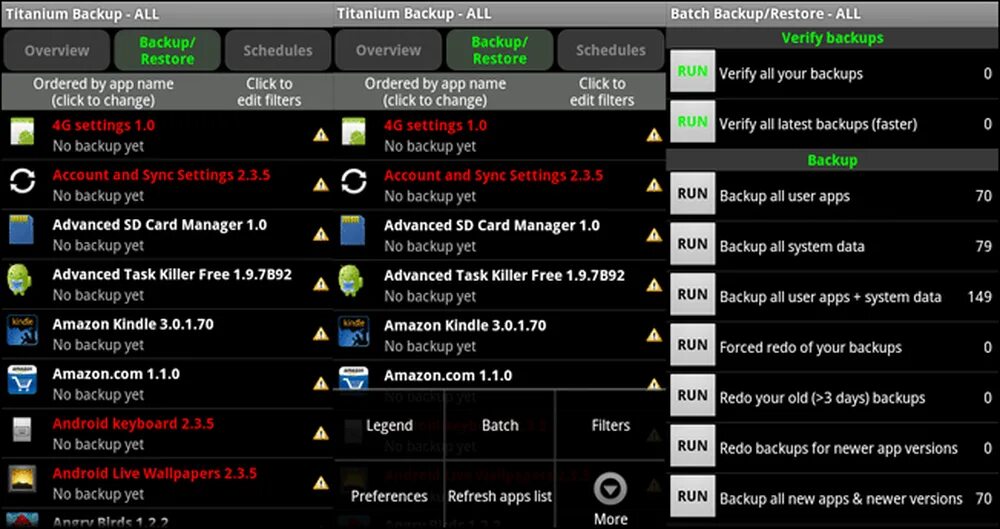Click Advanced Task Killer android icon, left screen
This screenshot has width=1000, height=529.
click(x=19, y=281)
